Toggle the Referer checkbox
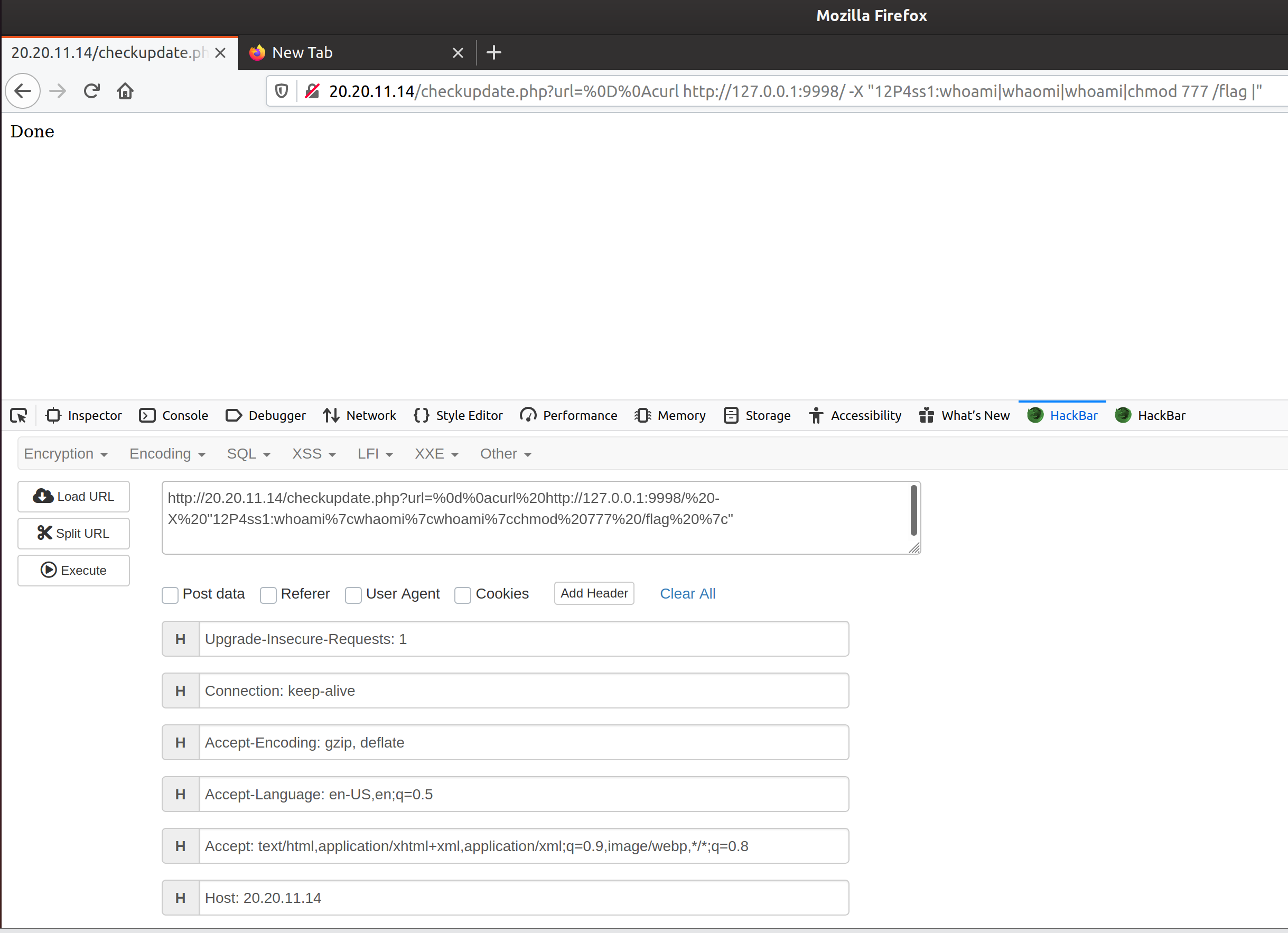Viewport: 1288px width, 933px height. tap(268, 594)
